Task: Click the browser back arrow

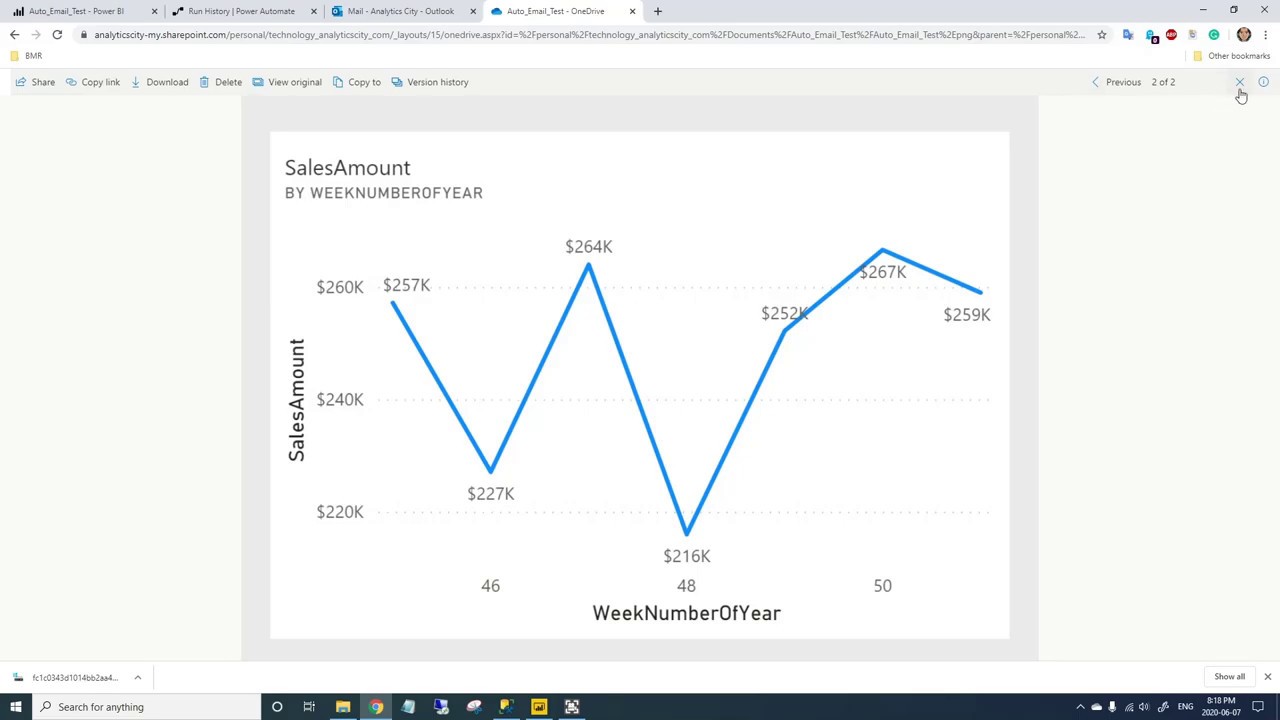Action: coord(14,35)
